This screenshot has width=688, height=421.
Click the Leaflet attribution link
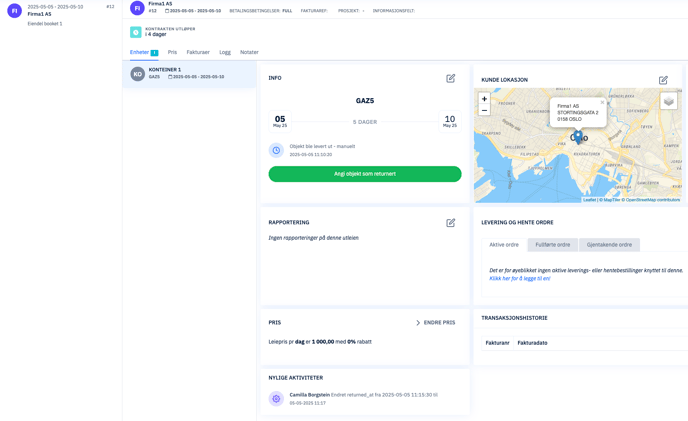(589, 200)
